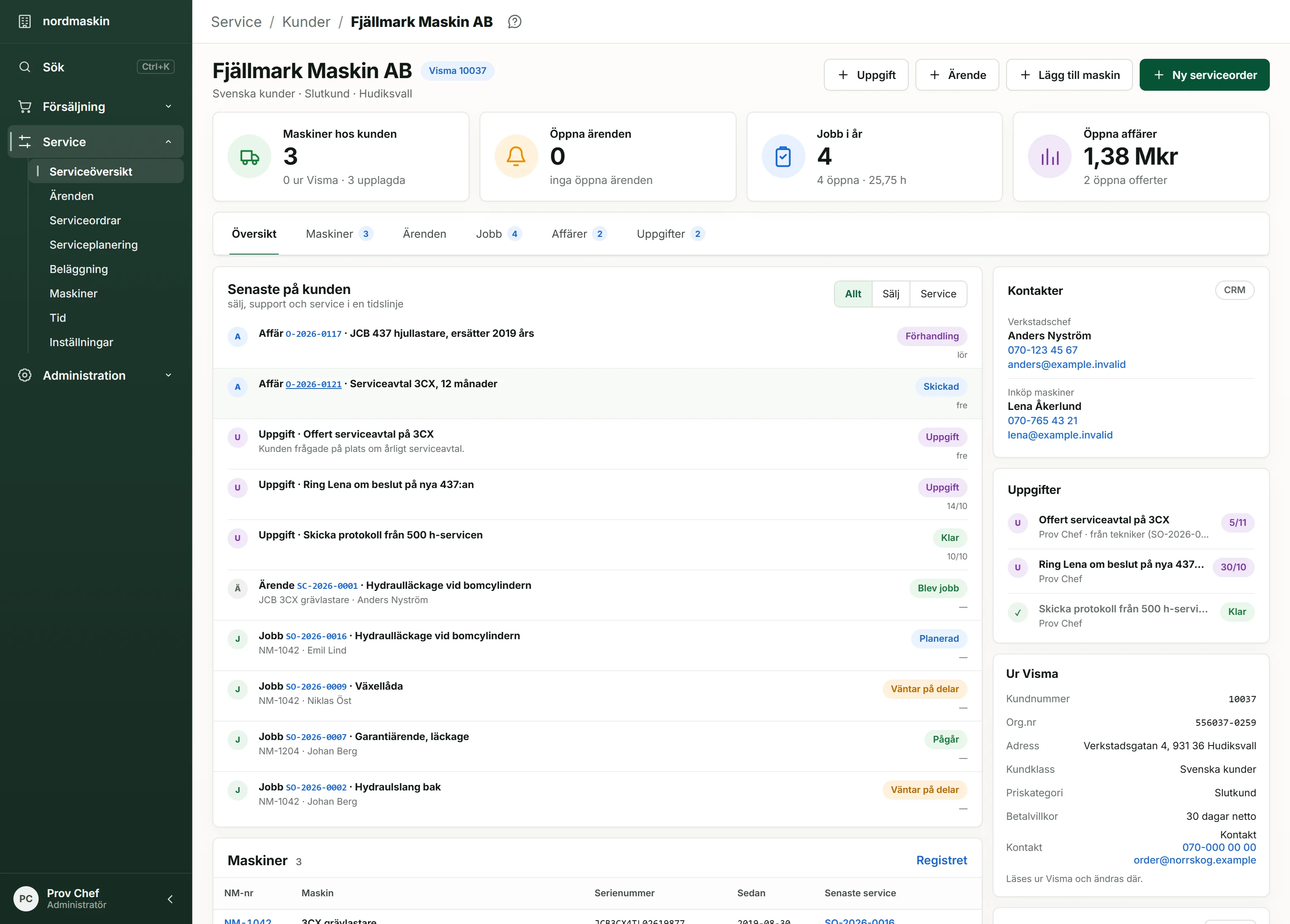Switch to the Affärer tab
Image resolution: width=1290 pixels, height=924 pixels.
579,234
